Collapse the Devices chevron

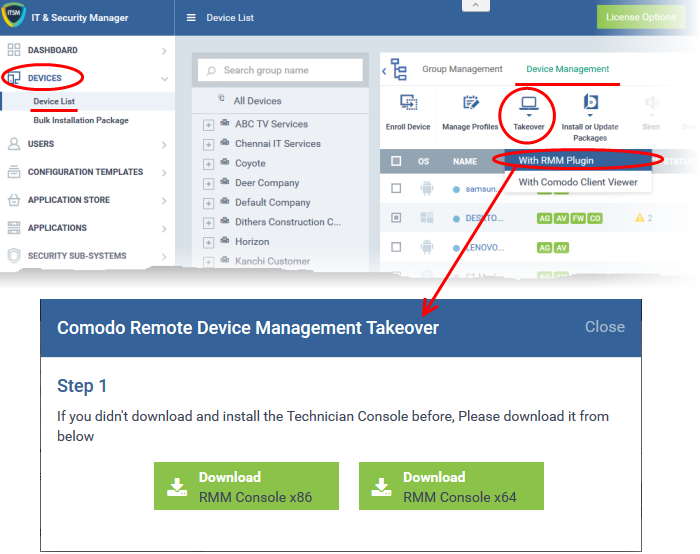(164, 79)
